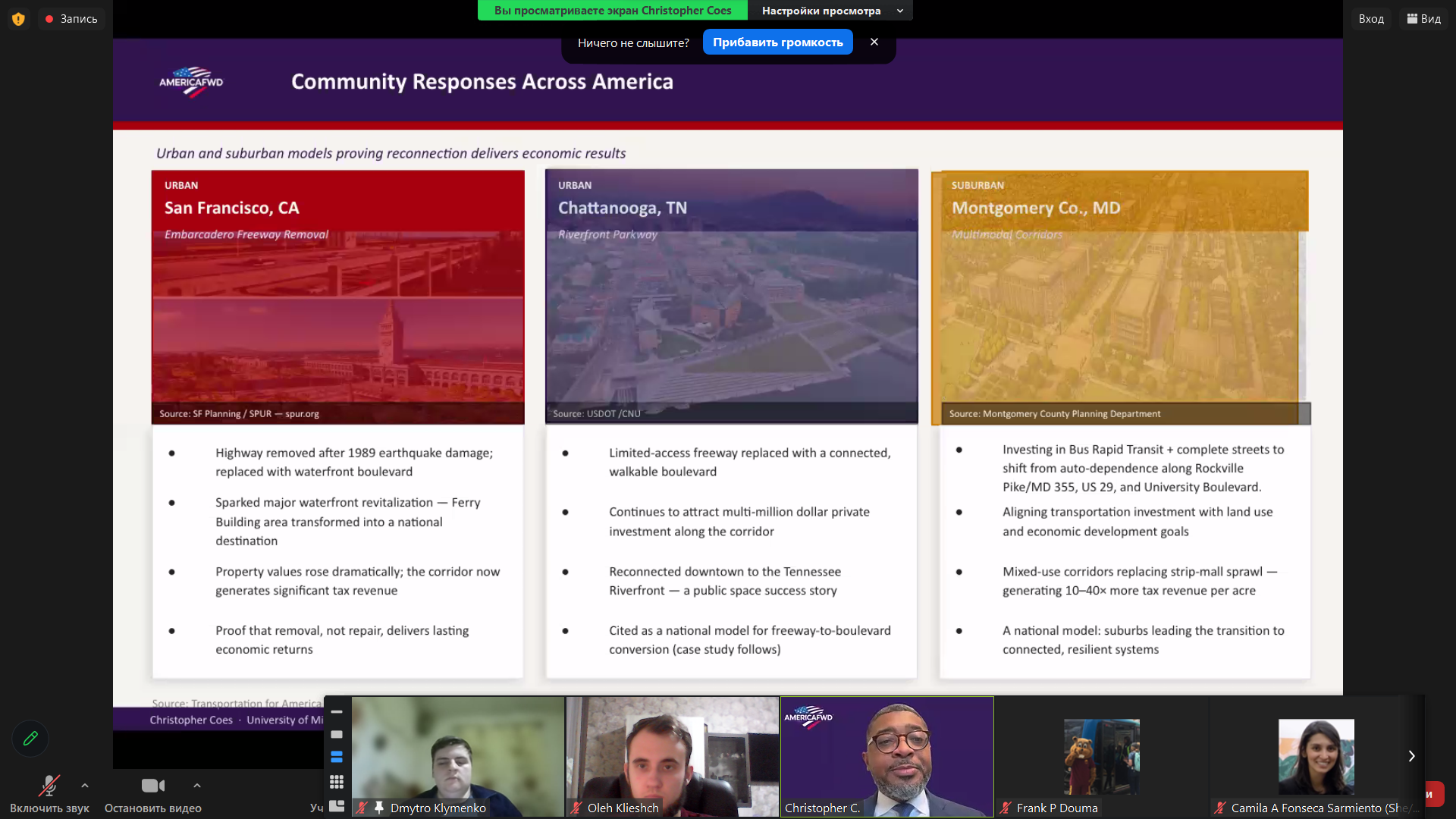The height and width of the screenshot is (819, 1456).
Task: Switch to grid thumbnail layout icon
Action: click(337, 782)
